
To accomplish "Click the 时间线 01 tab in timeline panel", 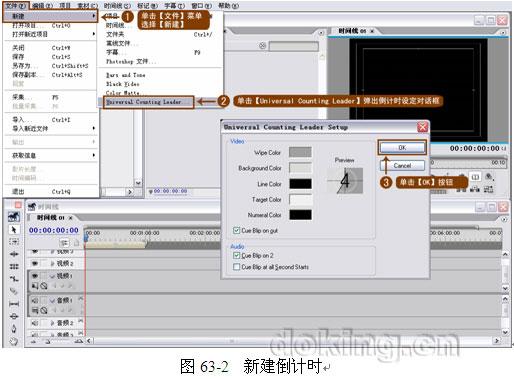I will click(51, 218).
